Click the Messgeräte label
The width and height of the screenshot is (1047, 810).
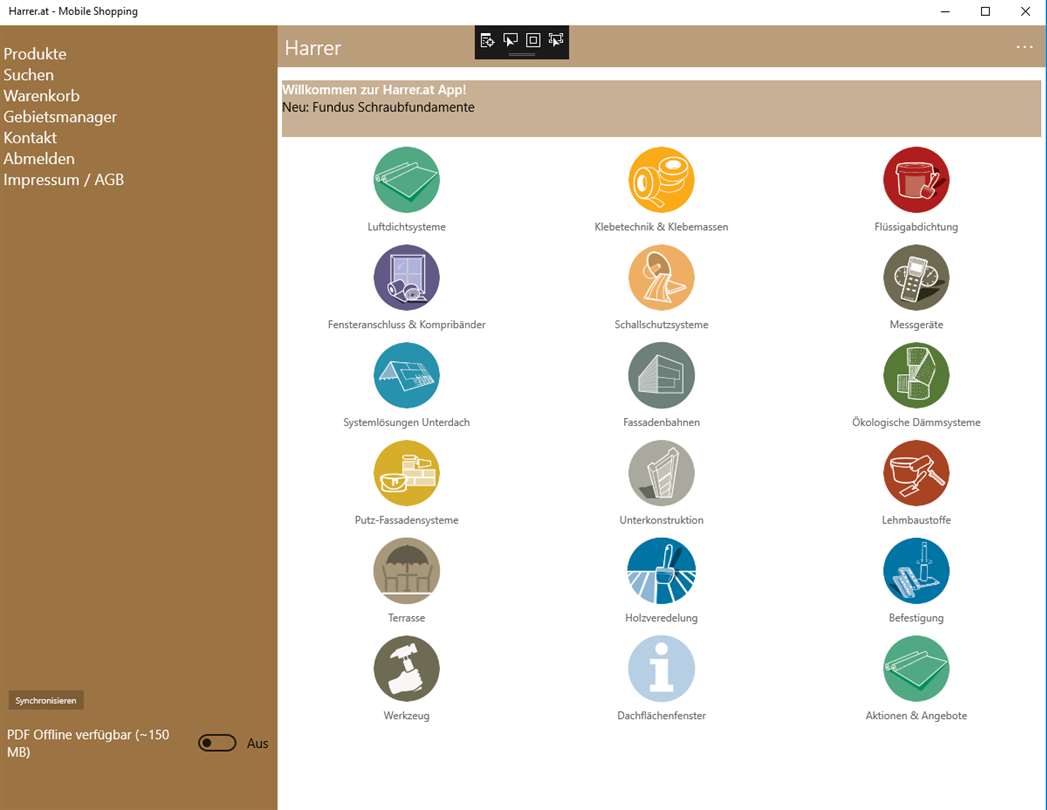(916, 325)
